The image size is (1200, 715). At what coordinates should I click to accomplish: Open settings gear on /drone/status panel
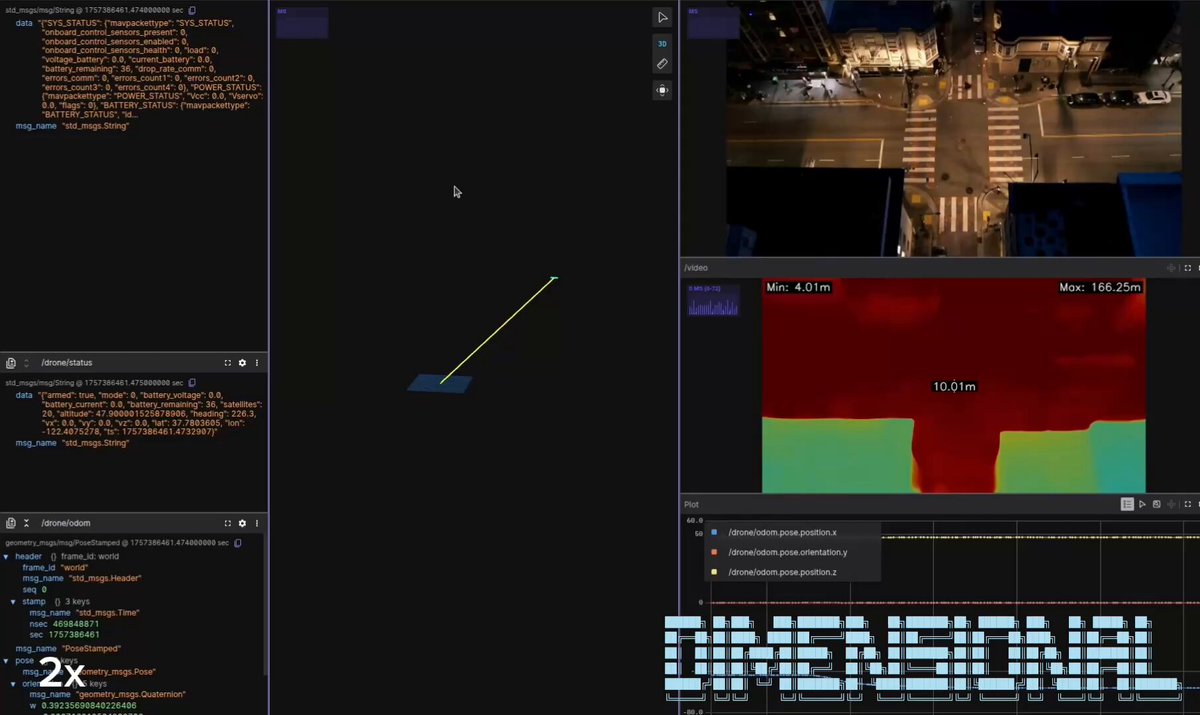point(242,362)
